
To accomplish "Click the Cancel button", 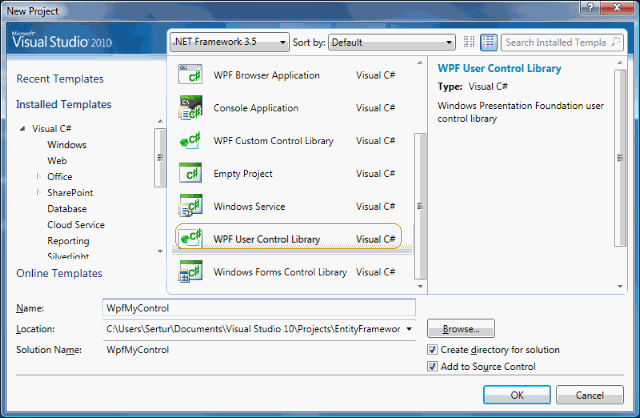I will 589,395.
